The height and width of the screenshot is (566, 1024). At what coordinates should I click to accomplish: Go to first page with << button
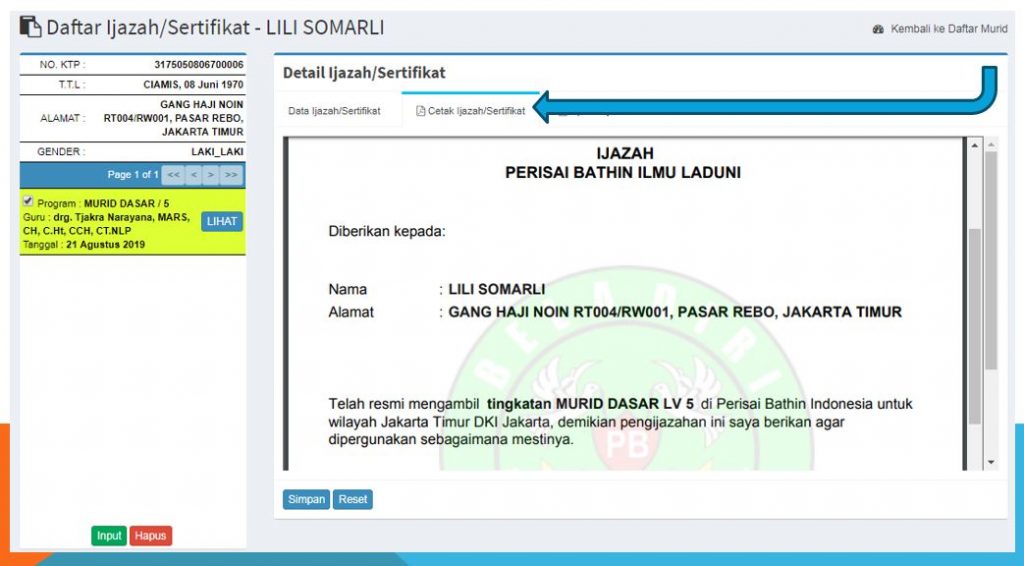pyautogui.click(x=173, y=175)
